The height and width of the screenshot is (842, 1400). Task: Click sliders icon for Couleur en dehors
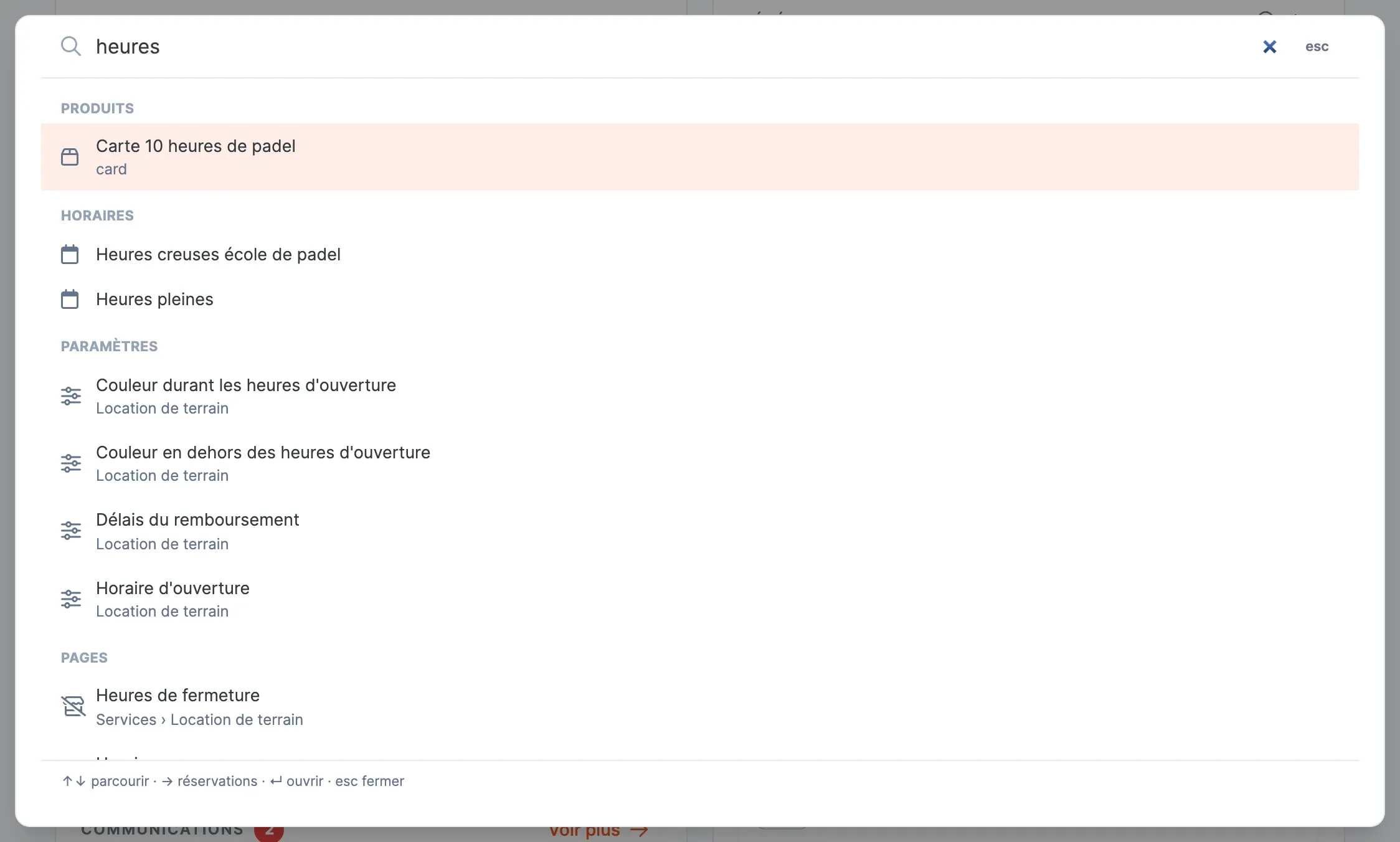(x=71, y=463)
